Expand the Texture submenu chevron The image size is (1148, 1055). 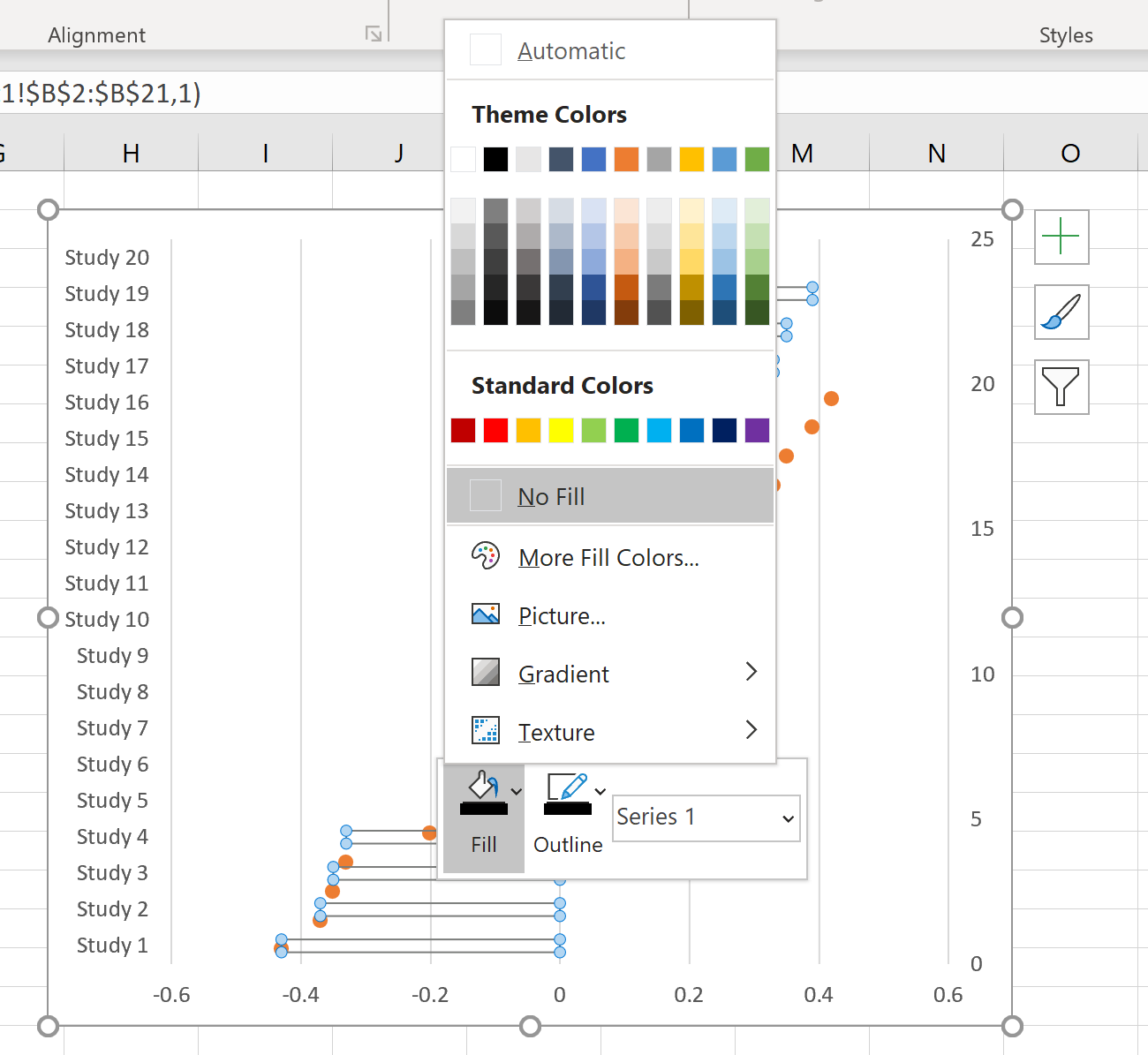coord(751,730)
